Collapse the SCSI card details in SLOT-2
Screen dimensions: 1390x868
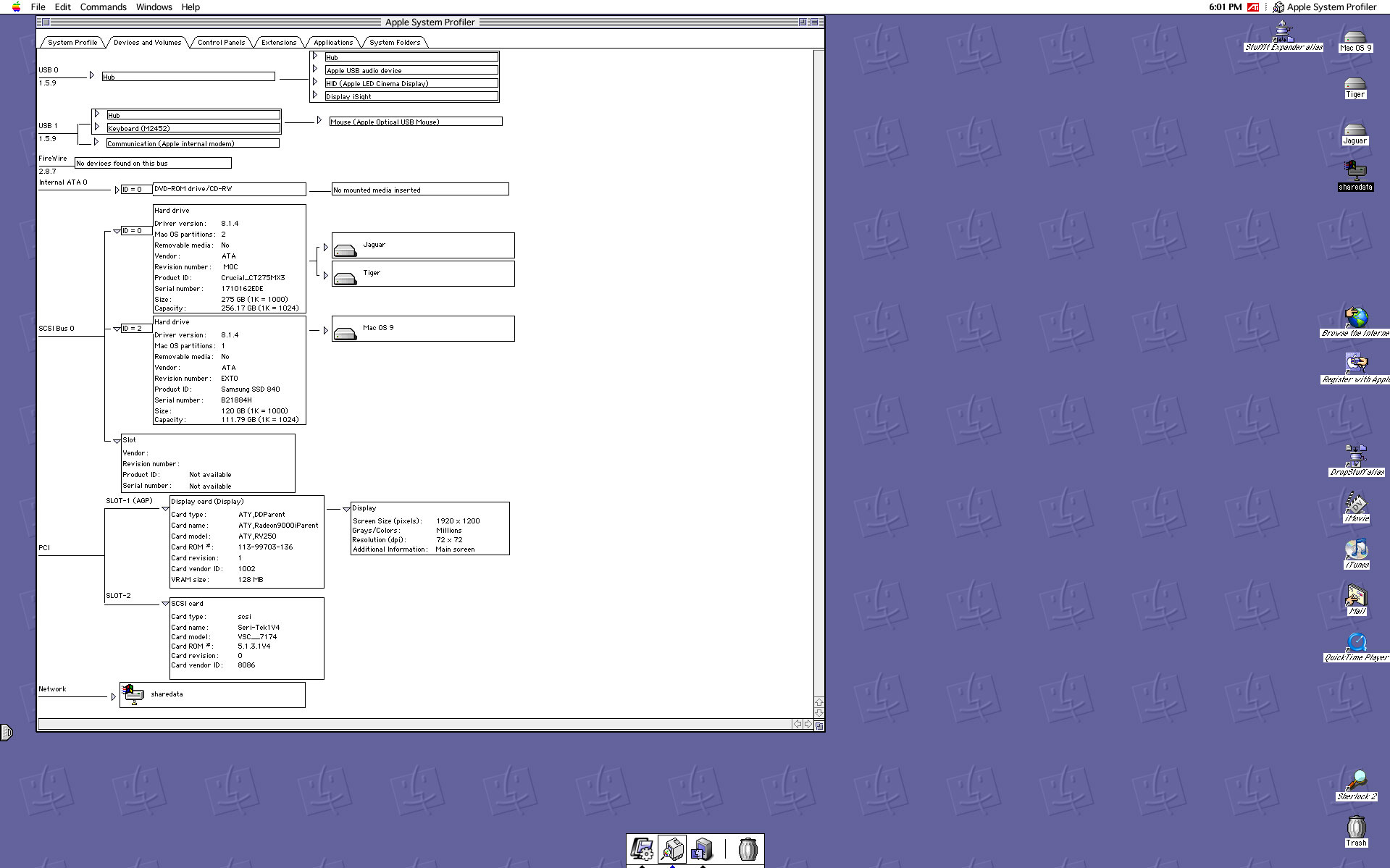point(165,603)
